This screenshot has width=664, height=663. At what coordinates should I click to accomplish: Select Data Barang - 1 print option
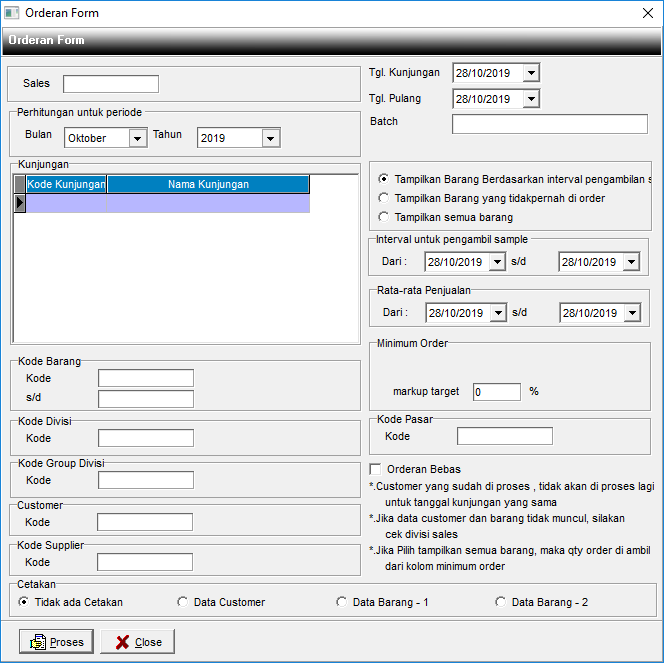point(342,602)
